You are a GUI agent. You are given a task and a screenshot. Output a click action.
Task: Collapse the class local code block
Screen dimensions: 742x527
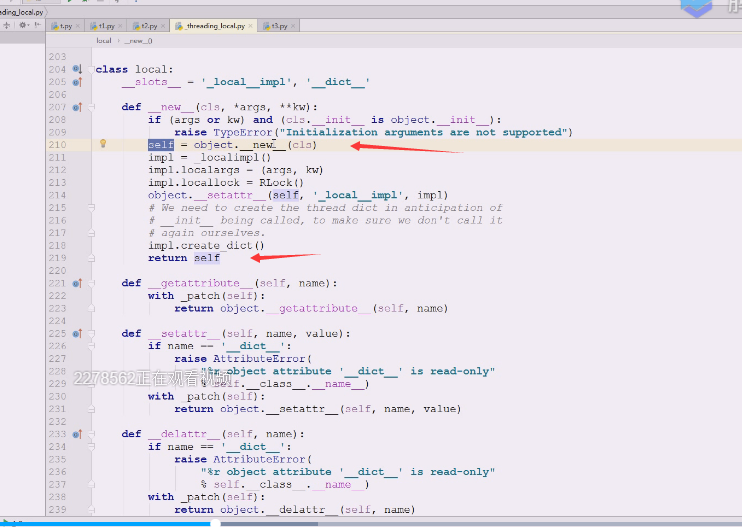[x=91, y=70]
